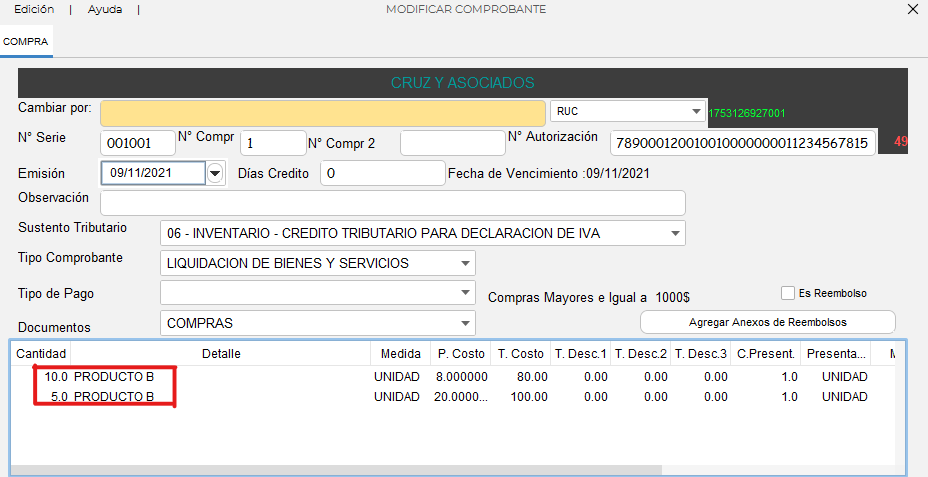928x477 pixels.
Task: Close the Modificar Comprobante window
Action: tap(911, 9)
